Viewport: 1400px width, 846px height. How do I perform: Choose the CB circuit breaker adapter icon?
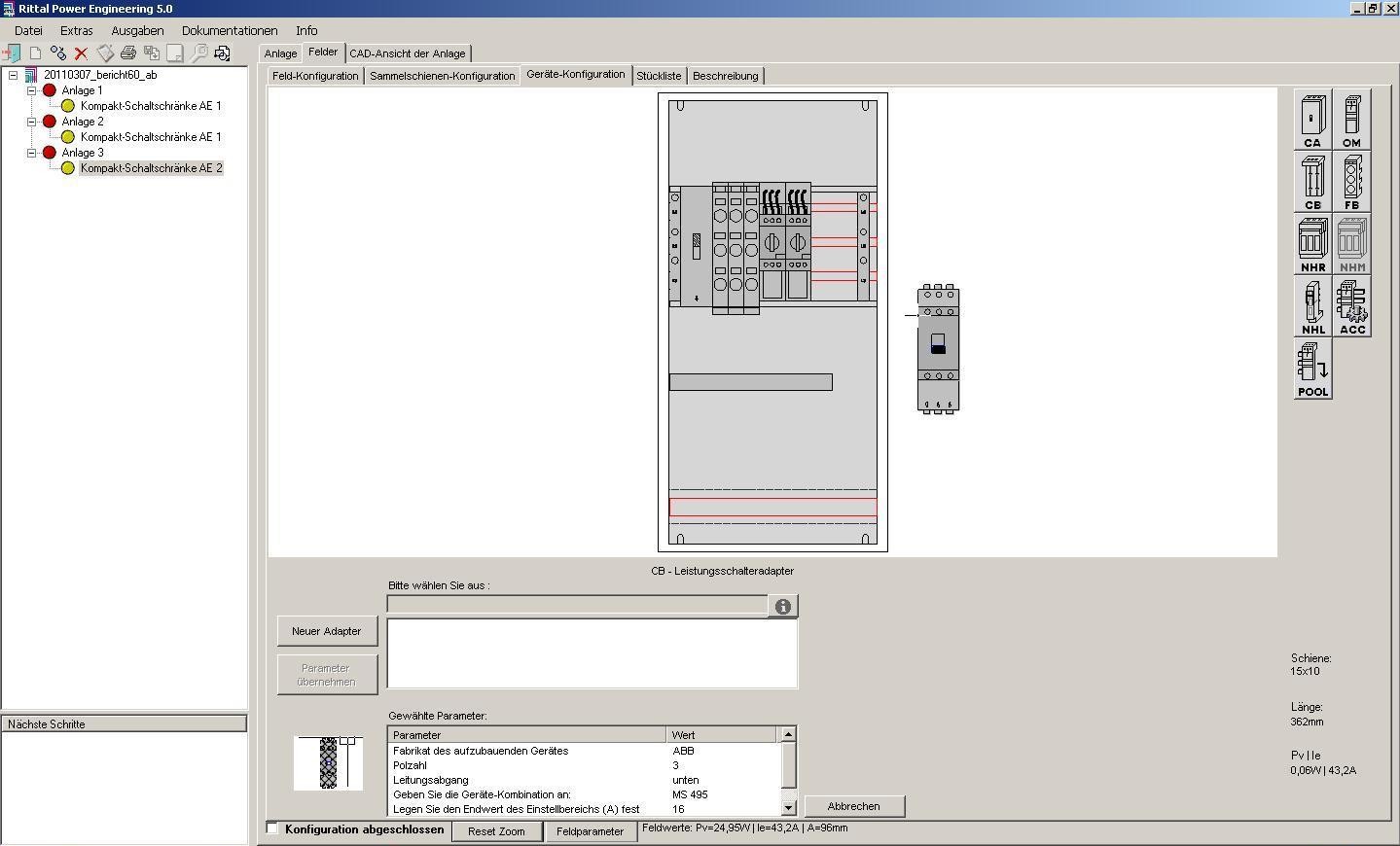point(1312,183)
